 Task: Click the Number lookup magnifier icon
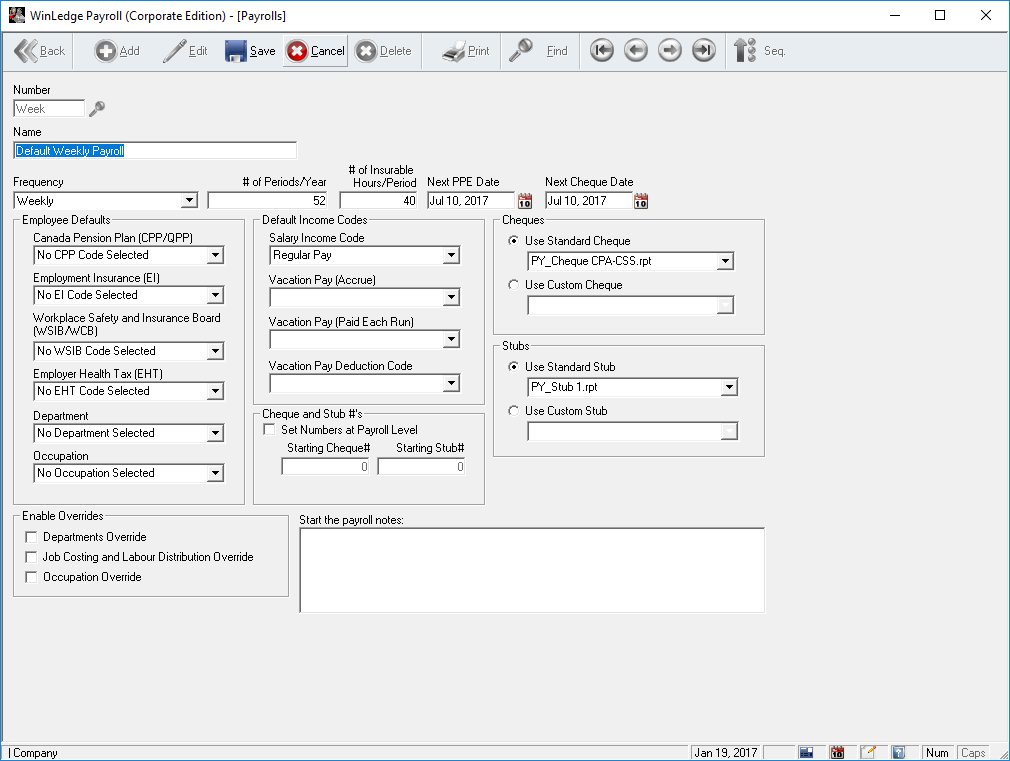[x=97, y=109]
